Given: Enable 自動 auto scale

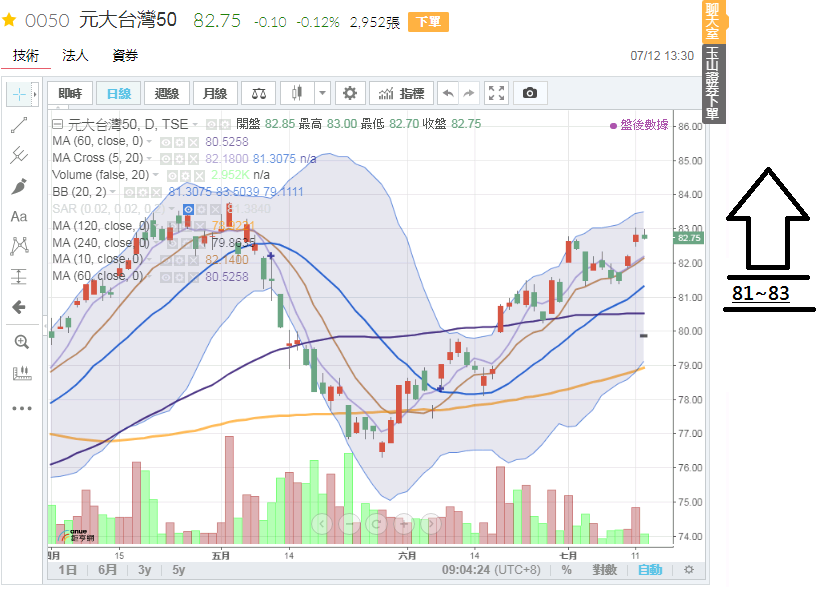Looking at the screenshot, I should [x=650, y=570].
